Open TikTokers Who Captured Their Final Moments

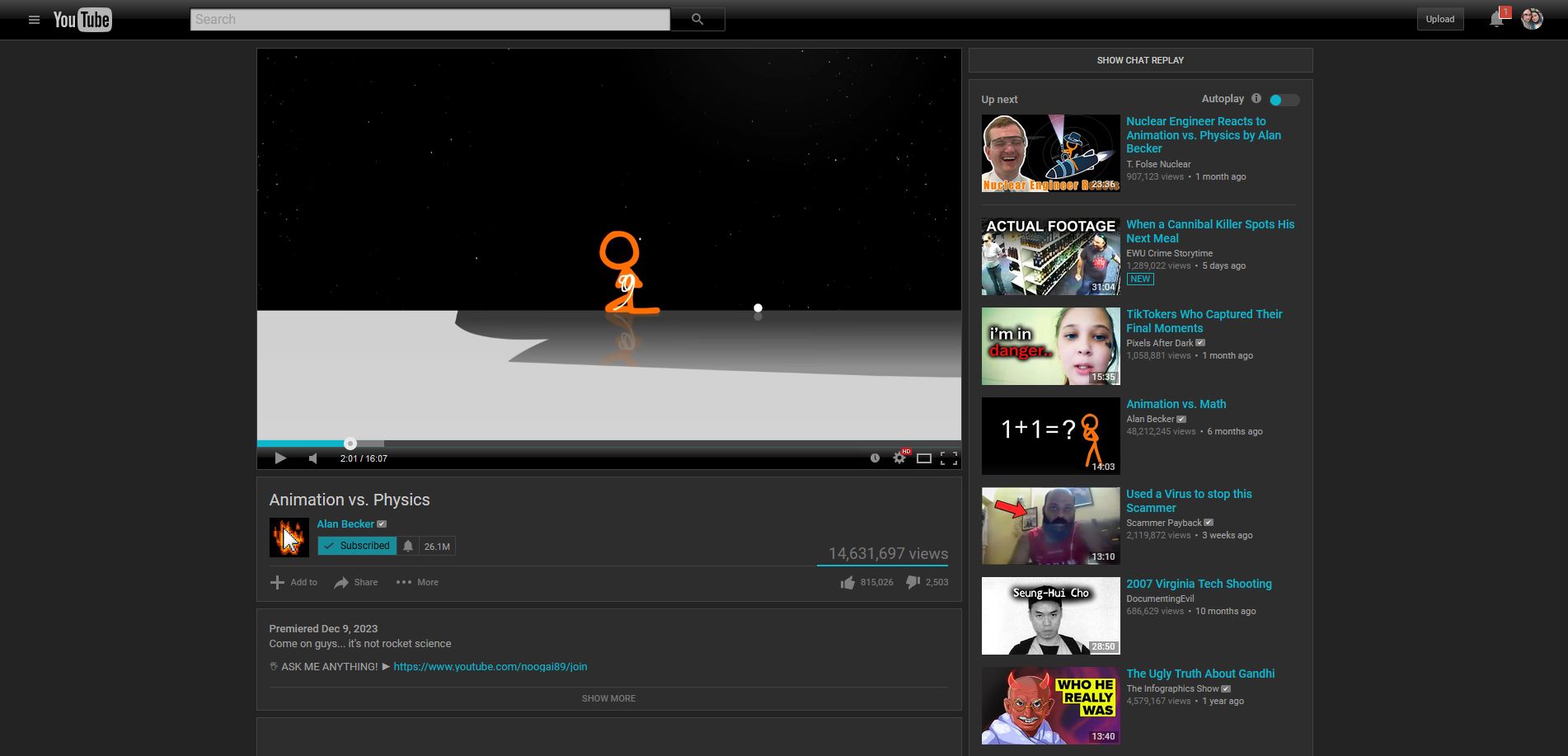point(1204,321)
